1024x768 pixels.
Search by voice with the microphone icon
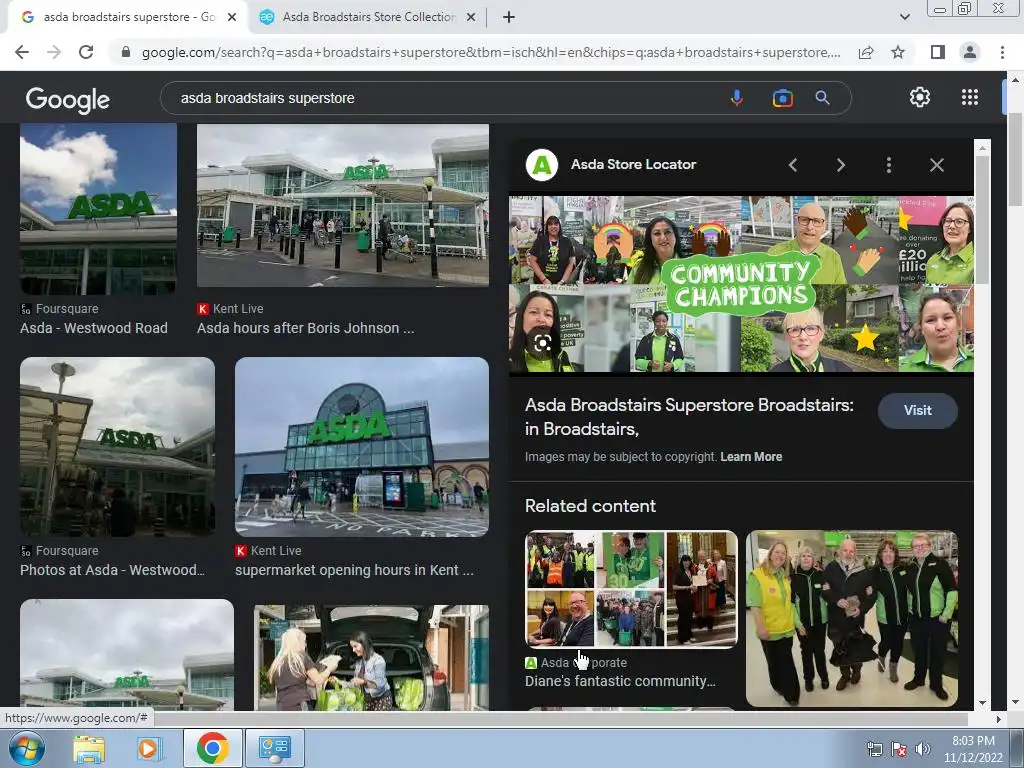(737, 98)
